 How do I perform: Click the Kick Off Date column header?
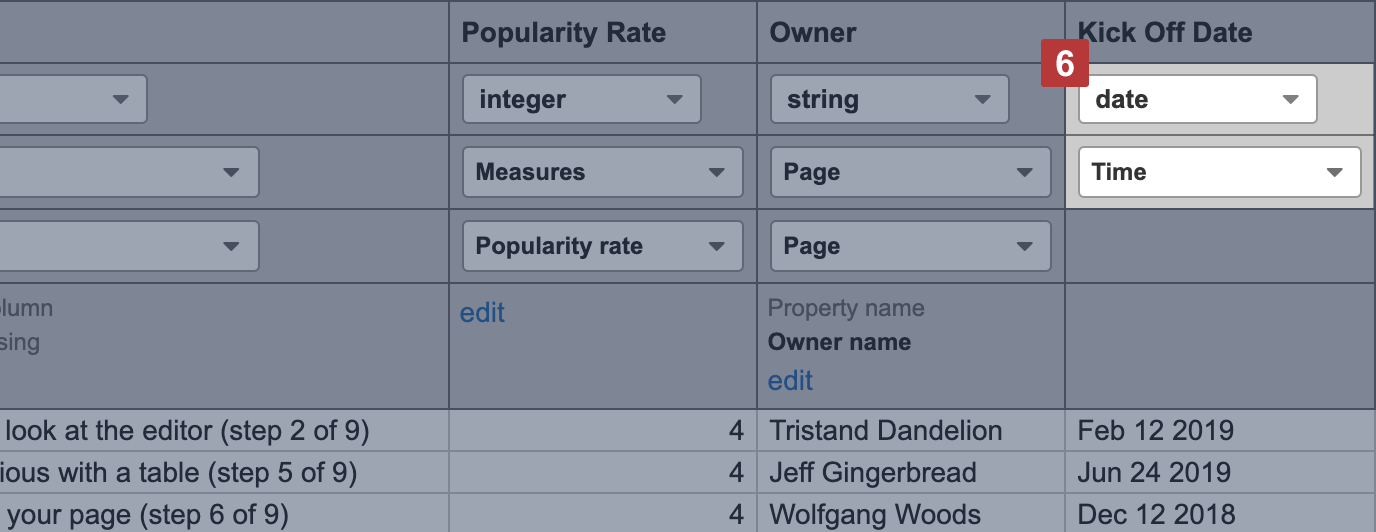click(1165, 32)
